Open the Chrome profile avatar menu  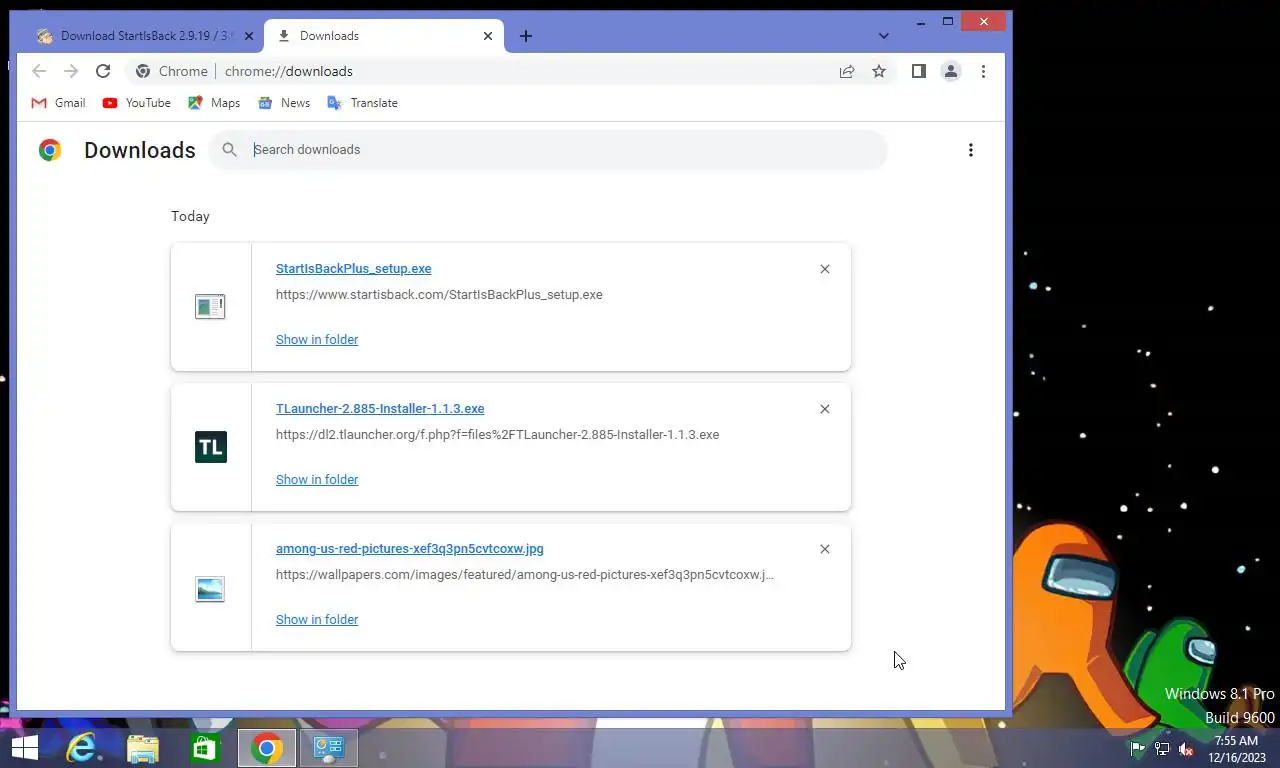[951, 71]
